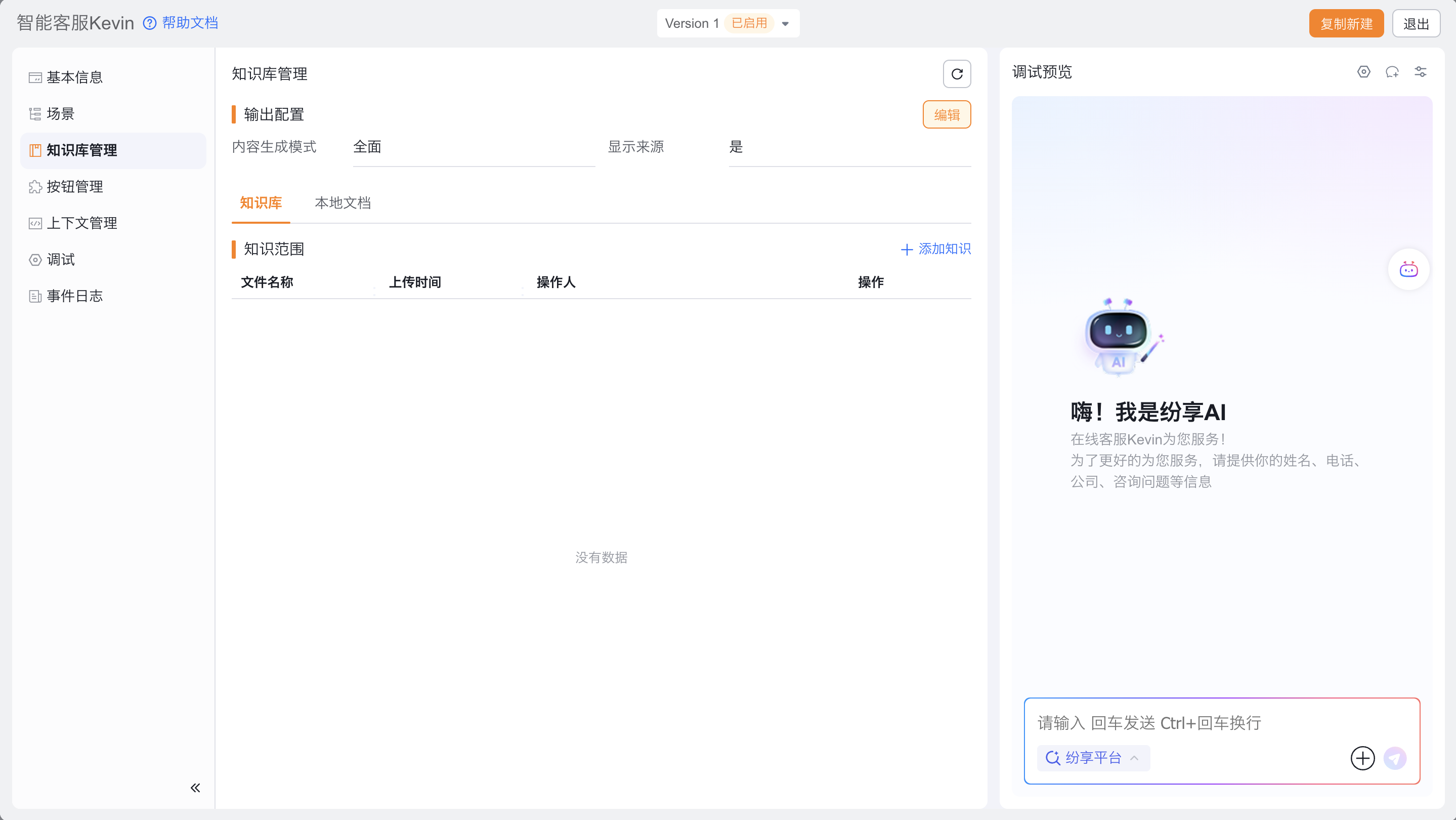1456x820 pixels.
Task: Select the 知识库 tab
Action: click(x=261, y=203)
